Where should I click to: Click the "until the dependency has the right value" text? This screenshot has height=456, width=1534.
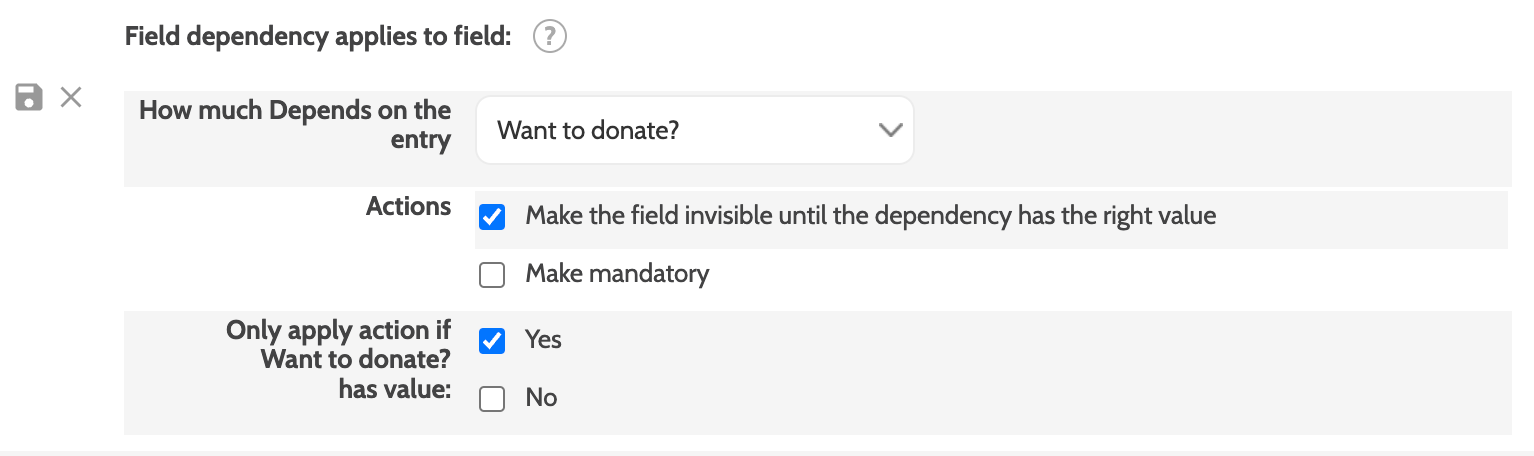1025,215
